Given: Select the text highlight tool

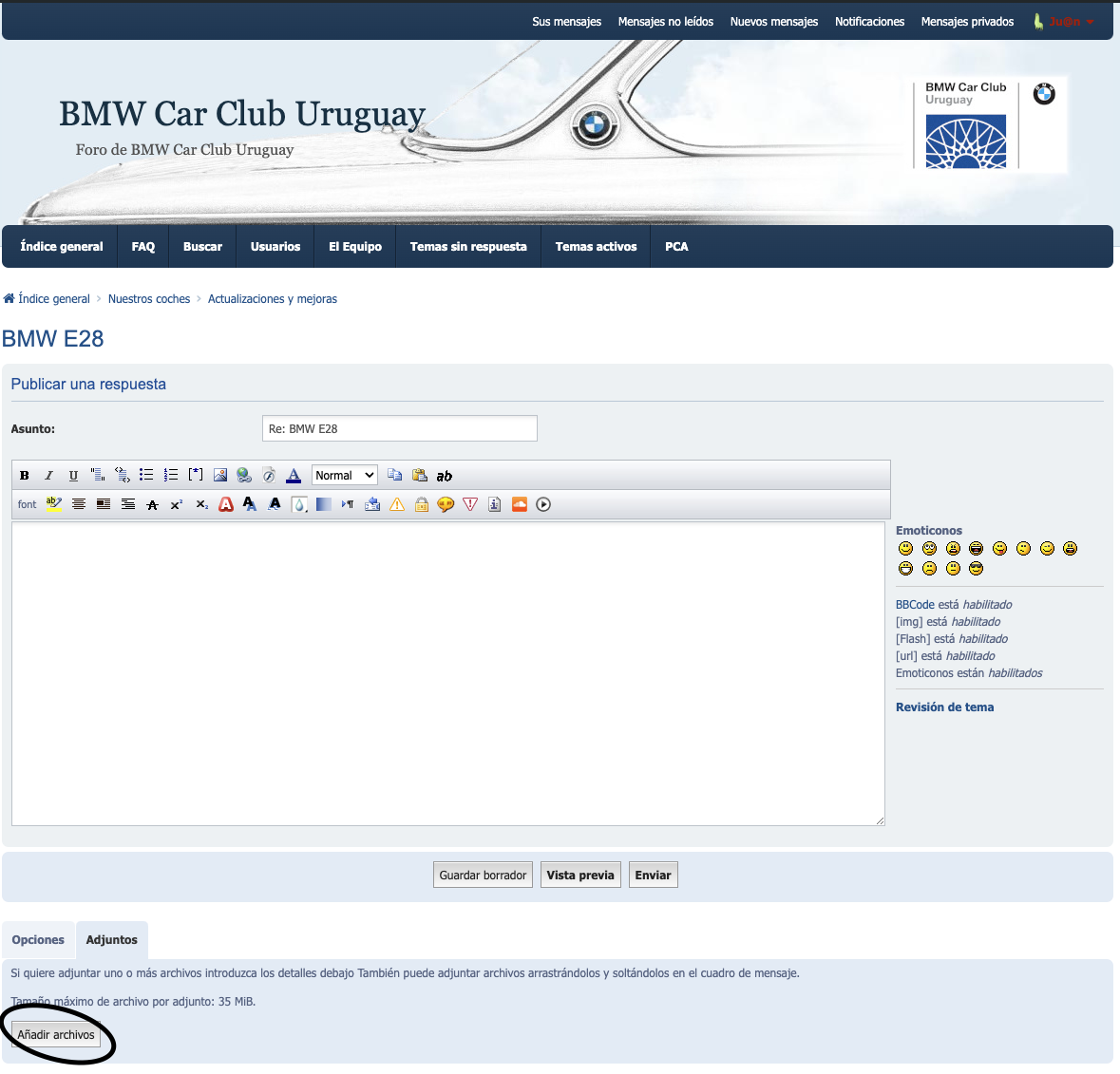Looking at the screenshot, I should click(53, 504).
